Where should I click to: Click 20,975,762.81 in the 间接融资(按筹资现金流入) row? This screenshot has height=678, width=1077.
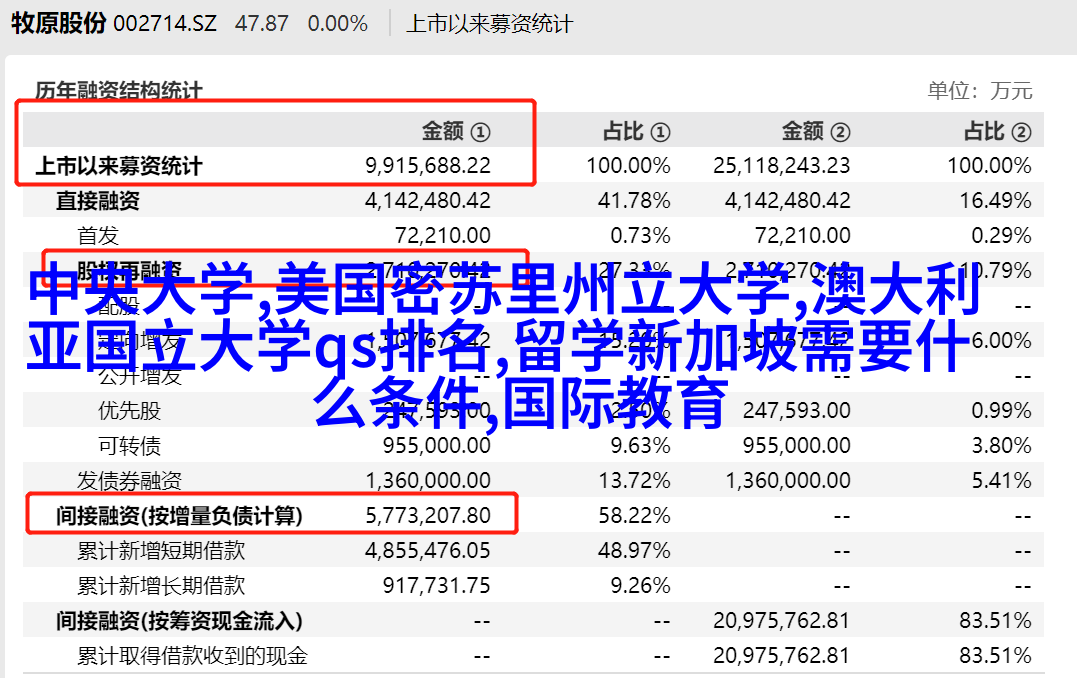[x=782, y=621]
